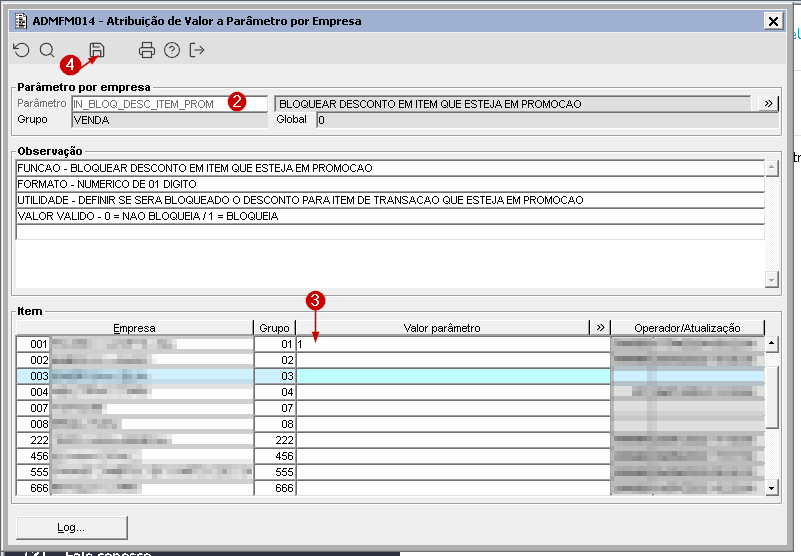Viewport: 801px width, 556px height.
Task: Click the Grupo column header
Action: coord(275,328)
